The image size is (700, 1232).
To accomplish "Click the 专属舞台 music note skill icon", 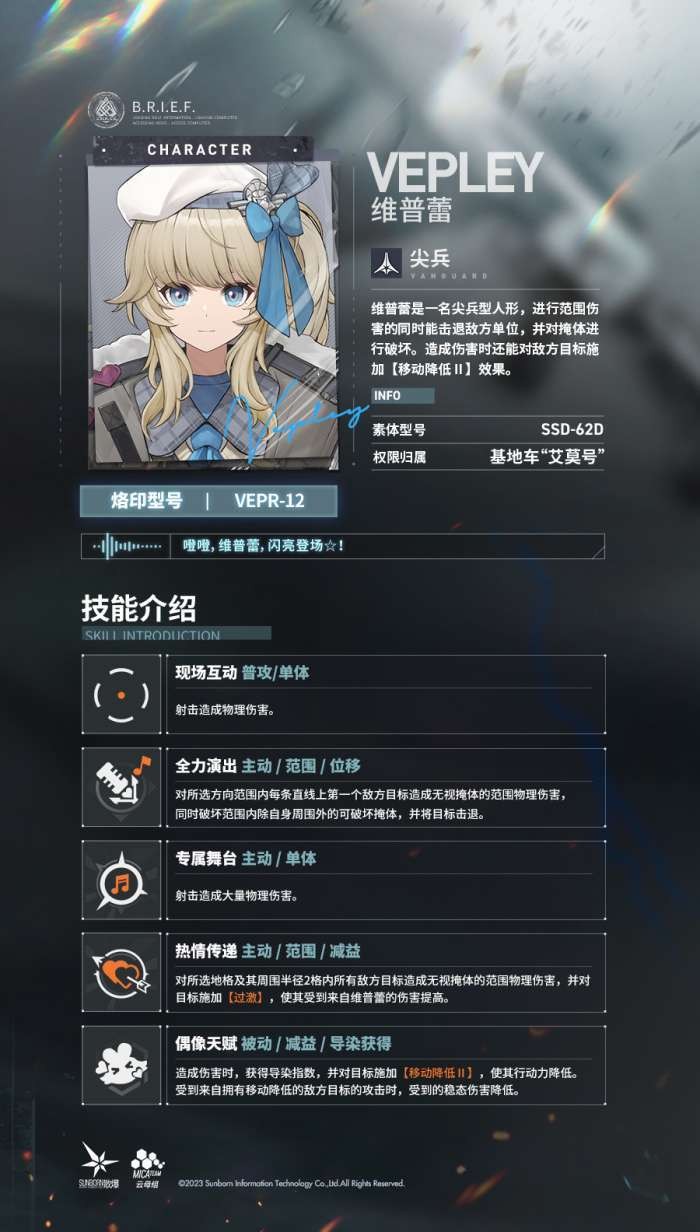I will click(x=121, y=880).
